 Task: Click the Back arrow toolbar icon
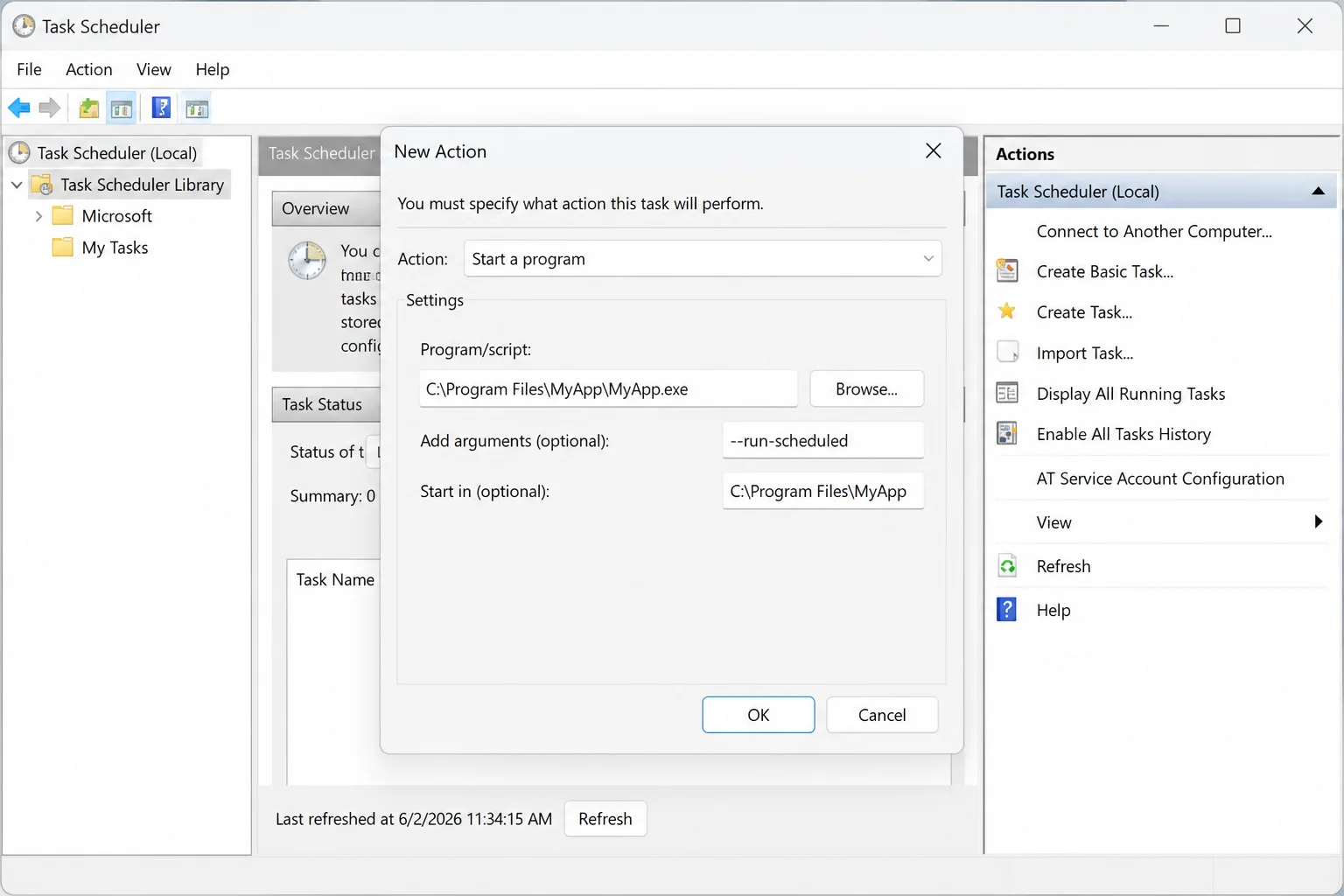(x=19, y=108)
